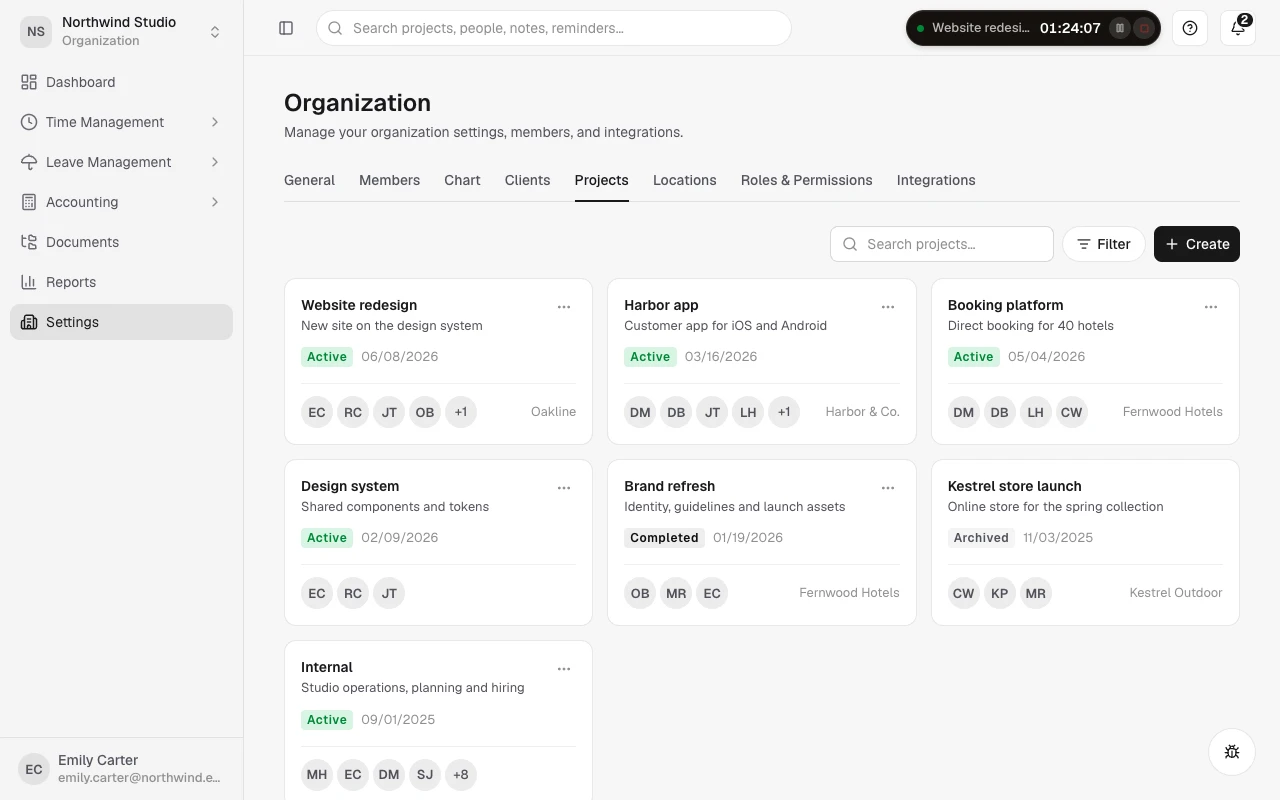
Task: Click the OB avatar on Brand refresh
Action: [640, 593]
